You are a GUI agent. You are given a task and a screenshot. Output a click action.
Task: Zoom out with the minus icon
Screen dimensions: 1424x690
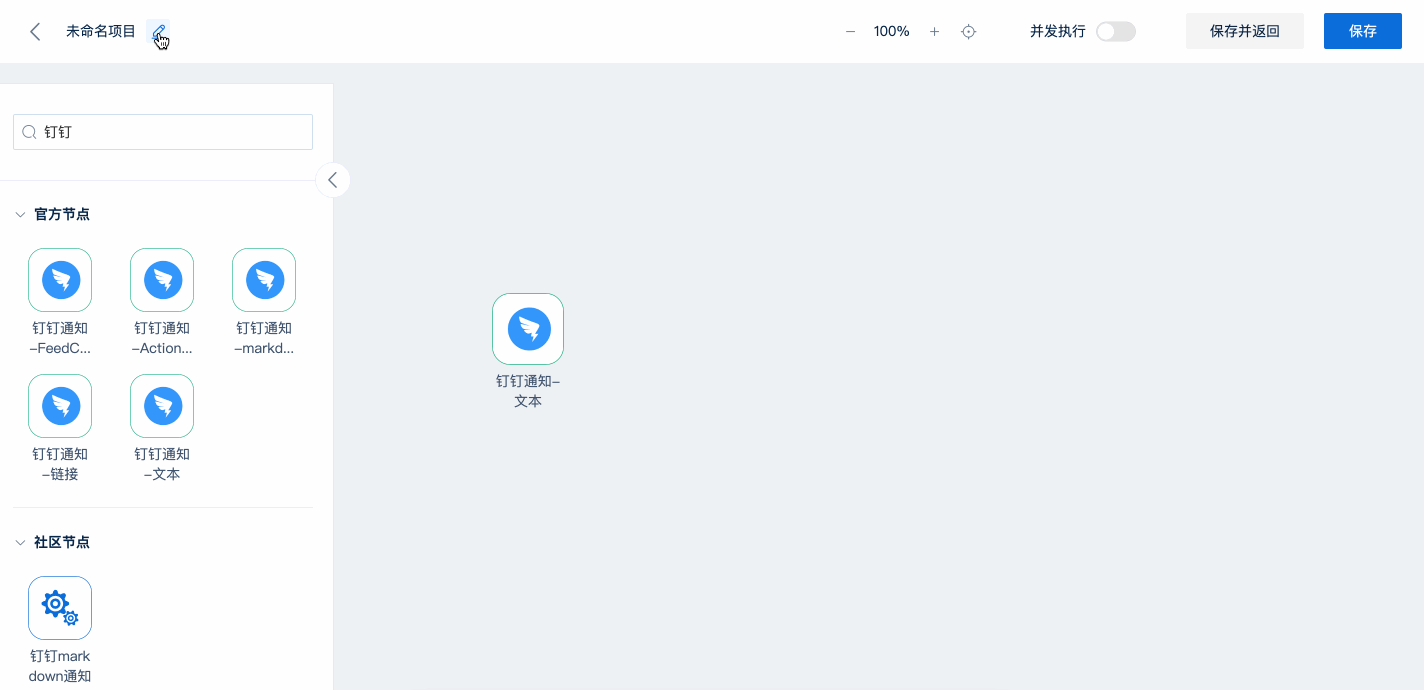click(x=850, y=31)
